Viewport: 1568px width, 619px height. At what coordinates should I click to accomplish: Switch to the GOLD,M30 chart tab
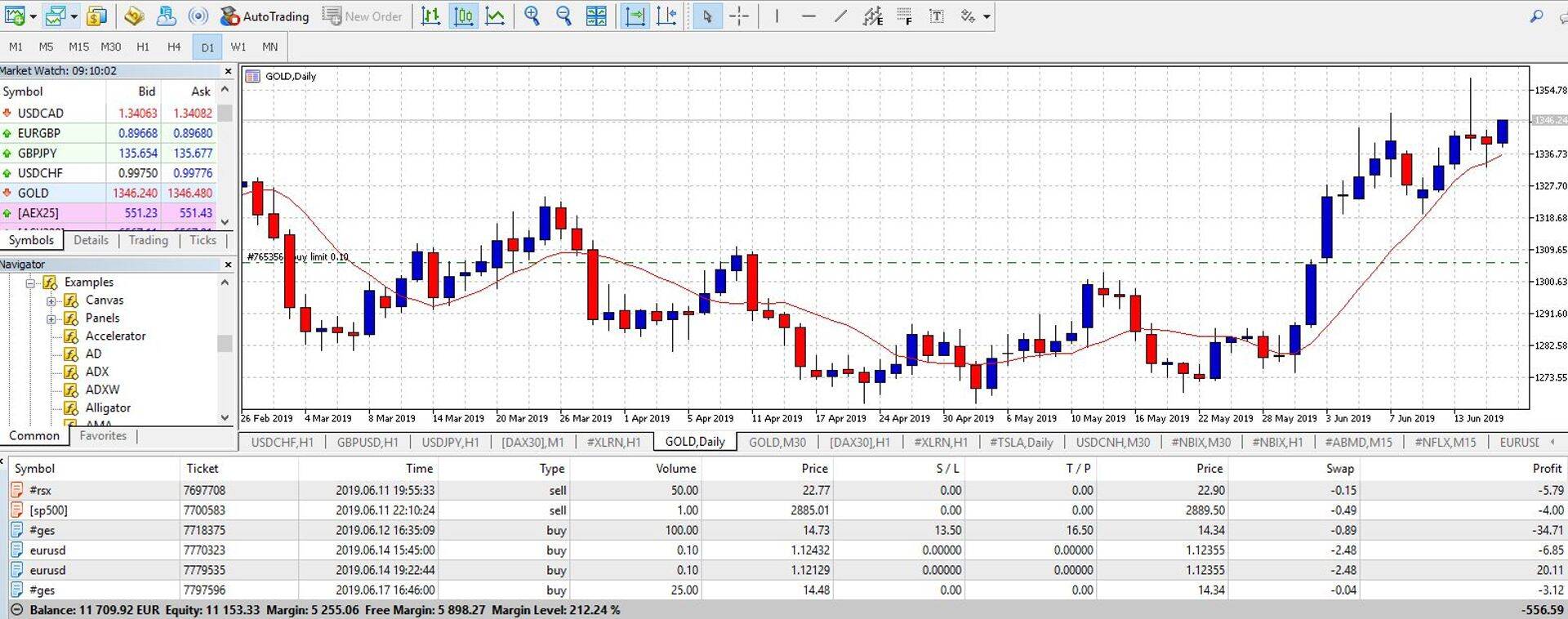pyautogui.click(x=777, y=442)
